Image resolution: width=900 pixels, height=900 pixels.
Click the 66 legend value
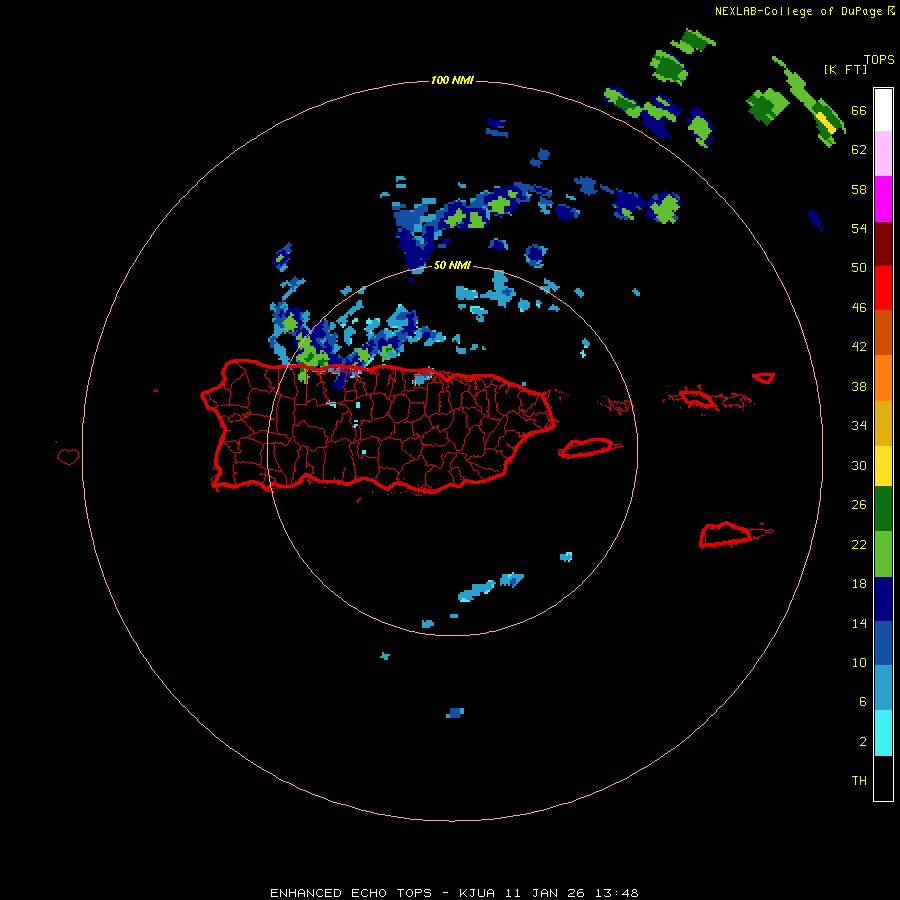(x=859, y=110)
